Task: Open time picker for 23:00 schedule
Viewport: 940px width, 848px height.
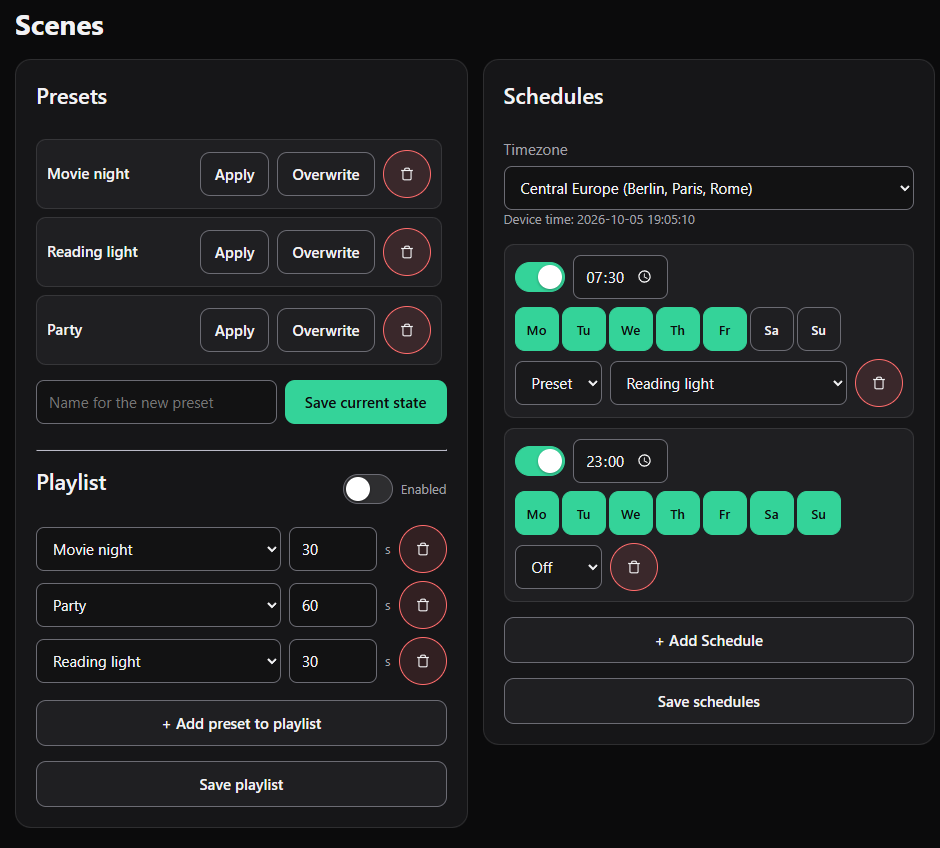Action: (644, 461)
